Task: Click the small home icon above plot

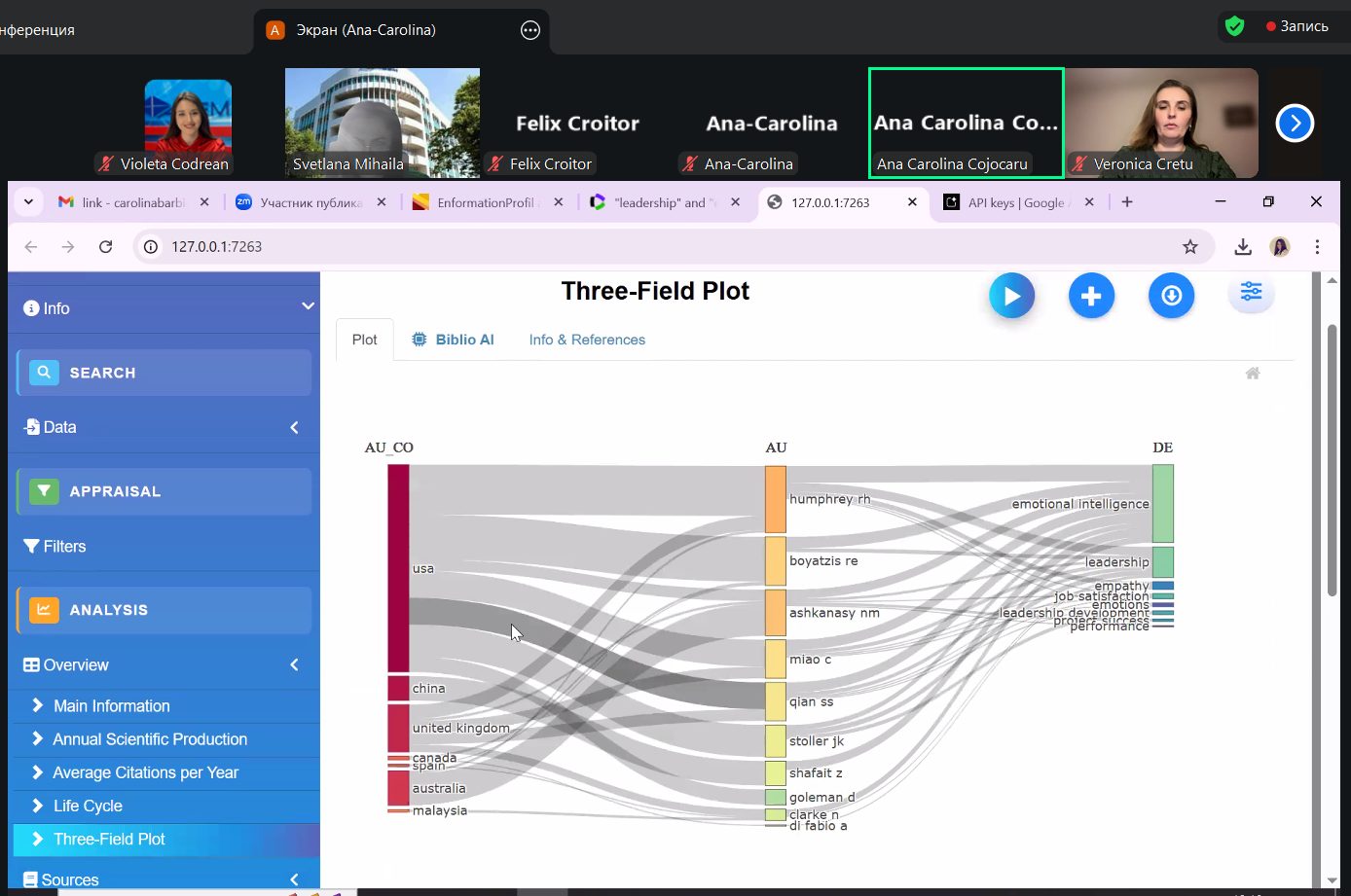Action: point(1253,374)
